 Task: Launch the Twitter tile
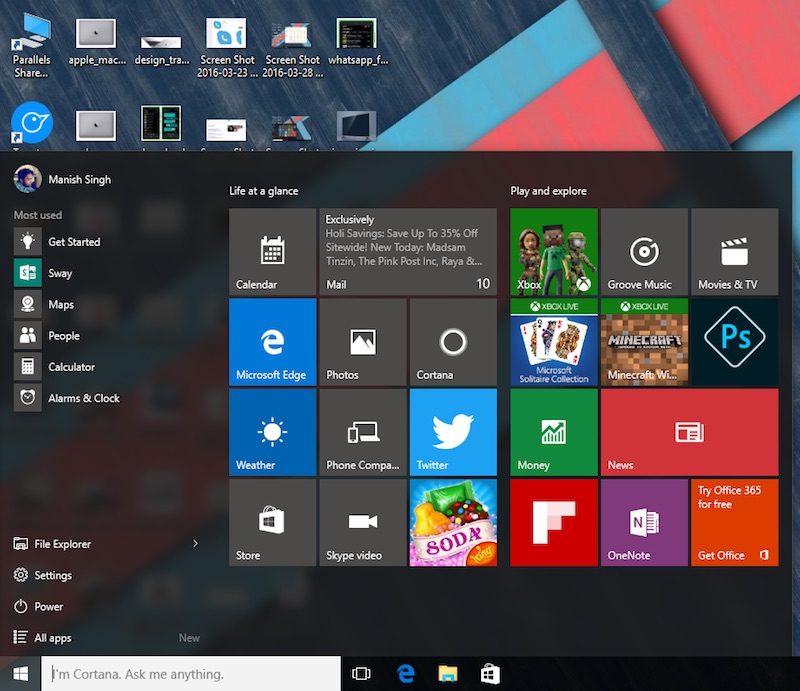pyautogui.click(x=452, y=432)
